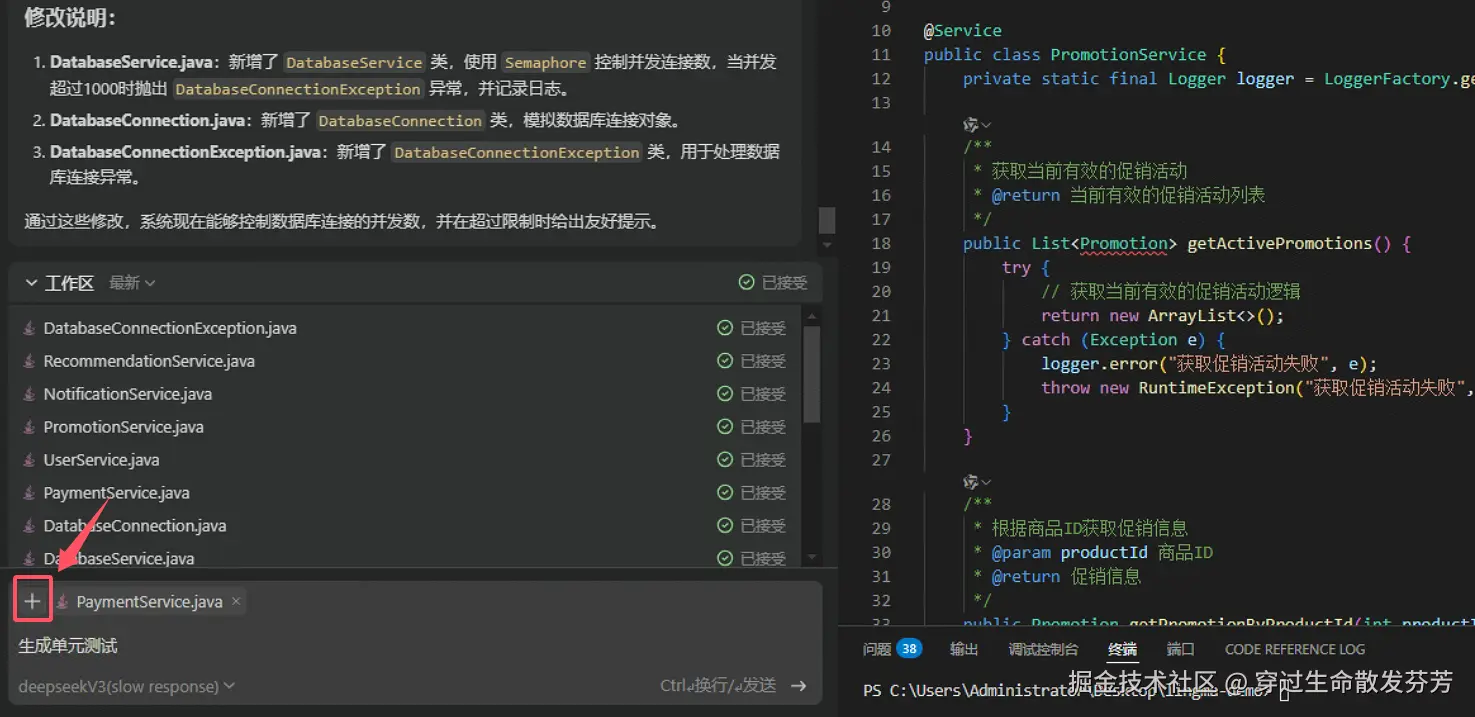
Task: Click the DatabaseService.java bold title text
Action: 131,62
